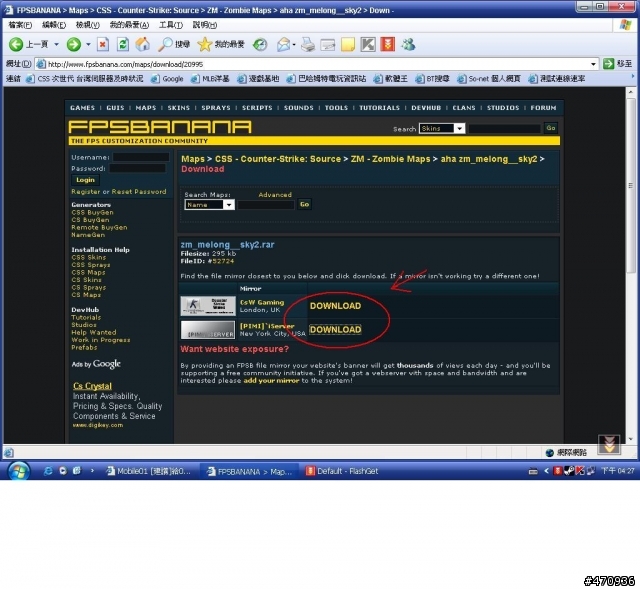Click Go button next to Search Maps
This screenshot has height=589, width=640.
pyautogui.click(x=304, y=204)
